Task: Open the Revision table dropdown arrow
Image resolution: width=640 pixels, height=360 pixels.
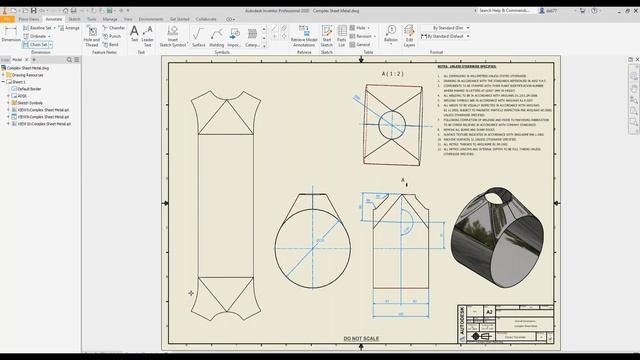Action: [x=374, y=36]
